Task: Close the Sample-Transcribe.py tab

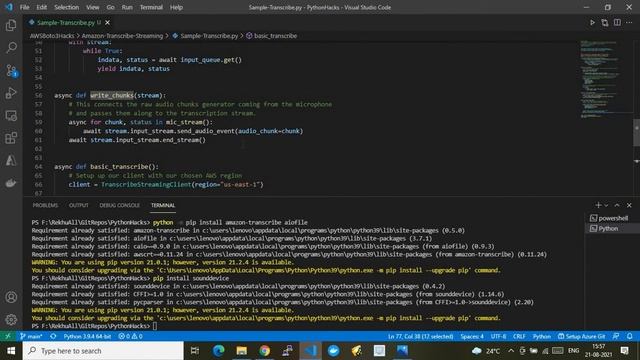Action: 107,22
